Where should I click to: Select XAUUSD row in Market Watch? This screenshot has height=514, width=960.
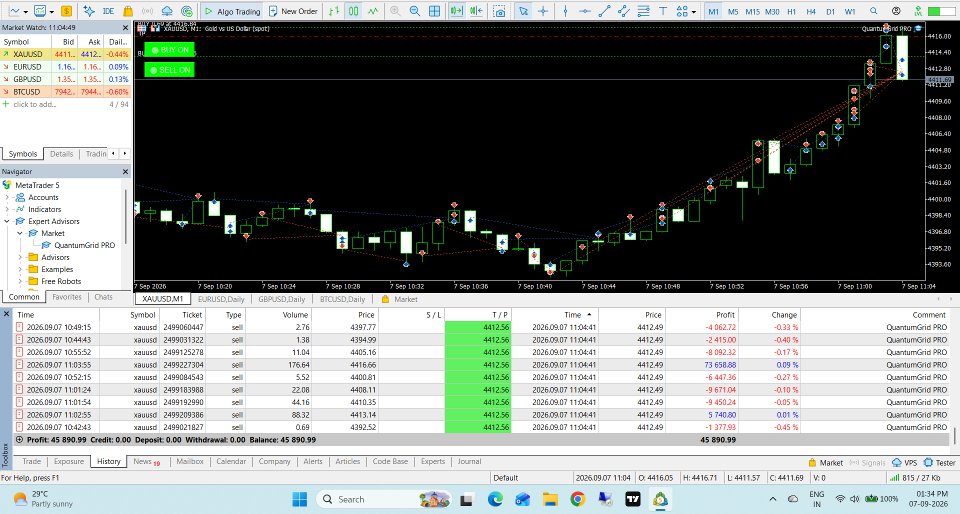[x=66, y=54]
